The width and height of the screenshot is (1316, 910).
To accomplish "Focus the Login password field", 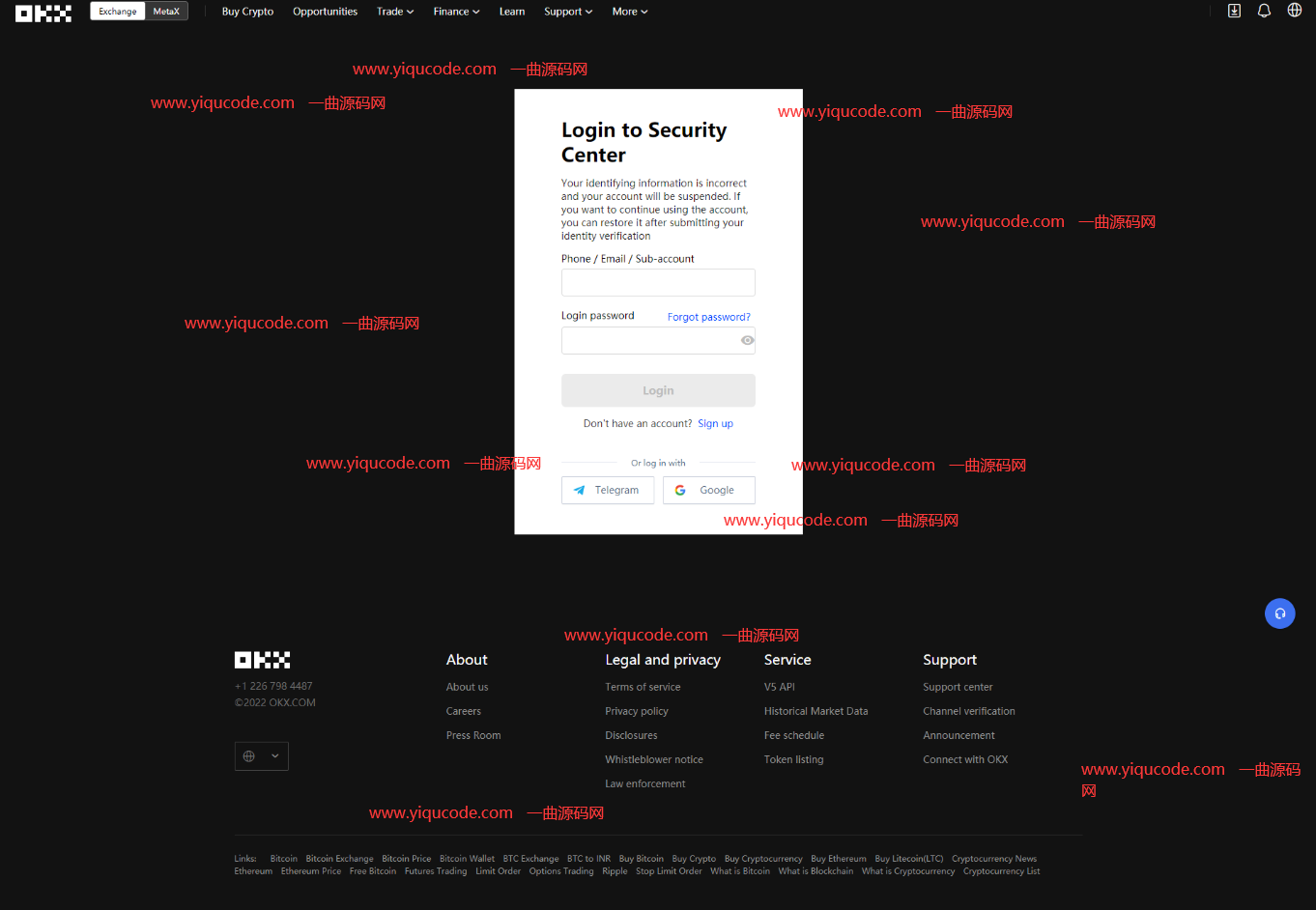I will [x=658, y=340].
